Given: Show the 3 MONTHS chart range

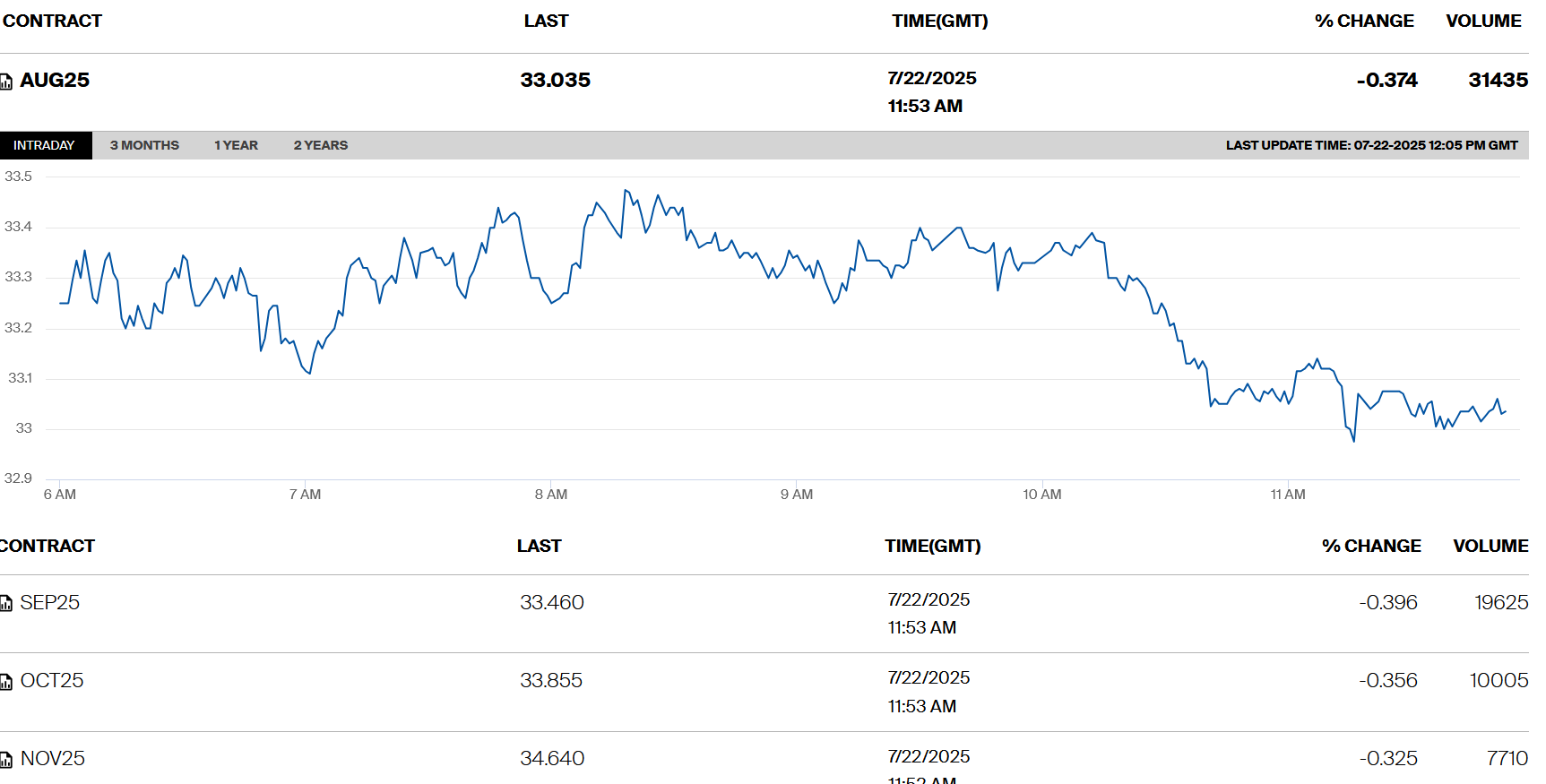Looking at the screenshot, I should [x=144, y=145].
